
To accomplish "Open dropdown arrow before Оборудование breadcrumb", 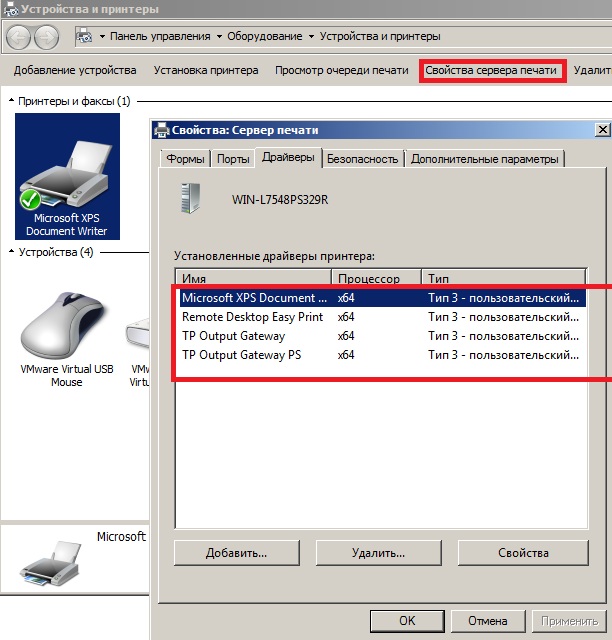I will 219,36.
